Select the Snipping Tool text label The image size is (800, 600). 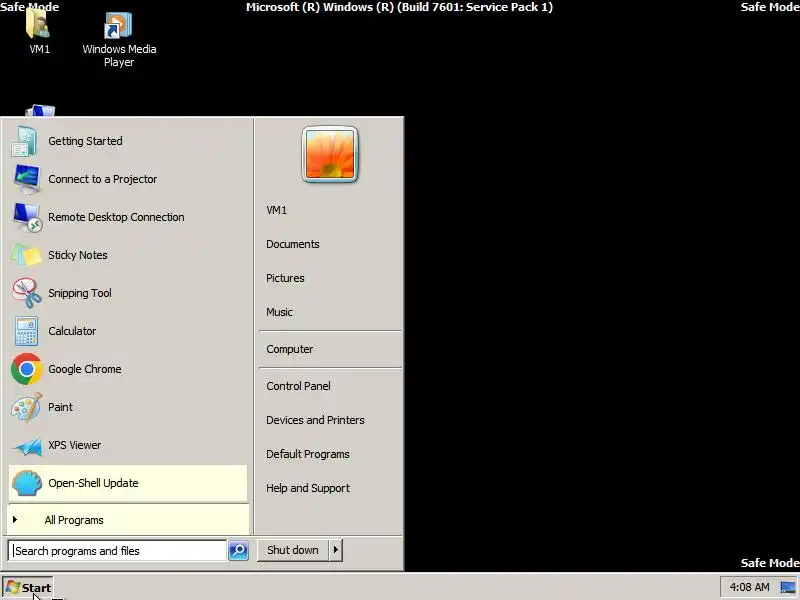pyautogui.click(x=80, y=293)
